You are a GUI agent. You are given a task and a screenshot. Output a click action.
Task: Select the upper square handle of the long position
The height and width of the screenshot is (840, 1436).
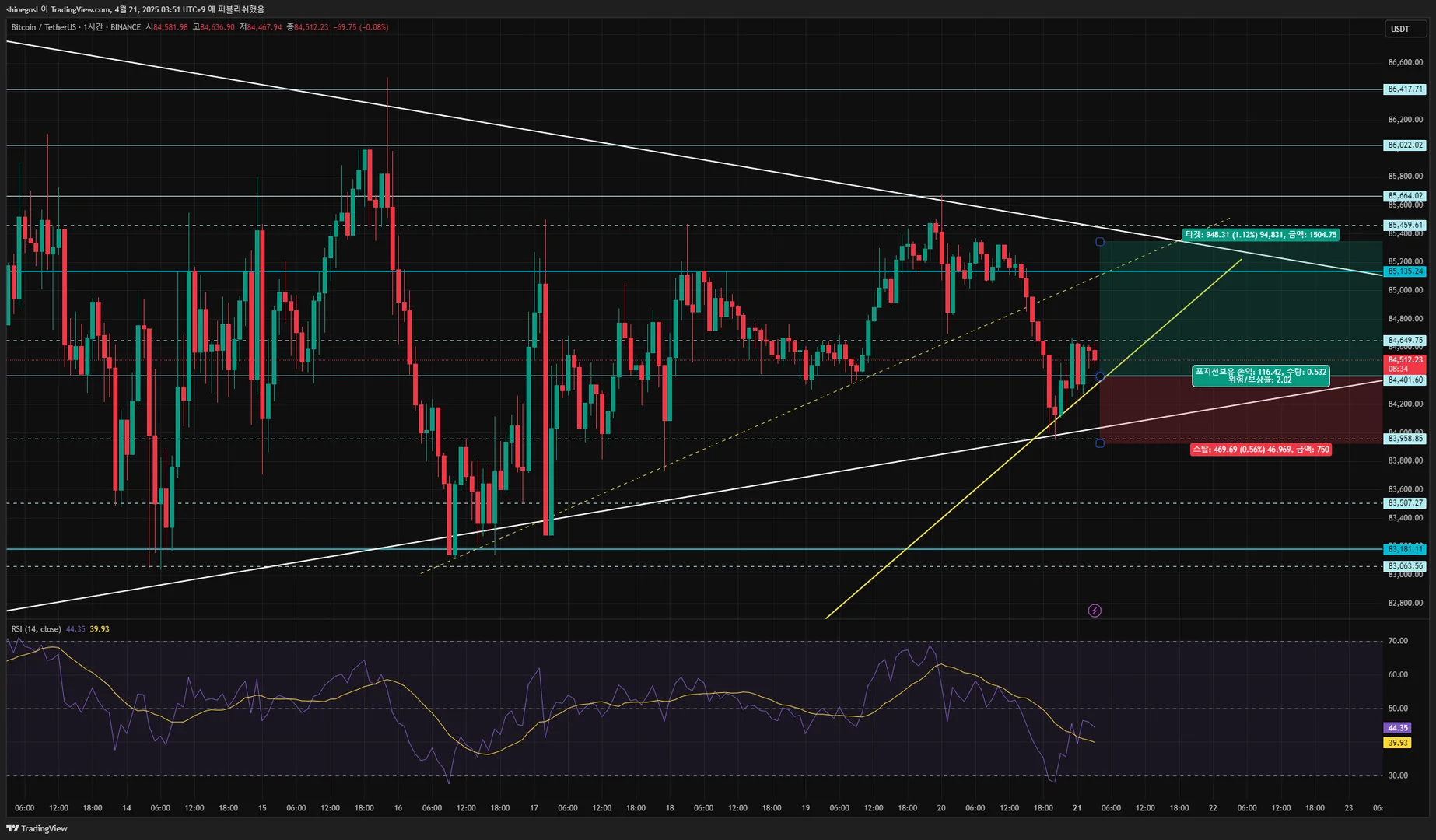1099,242
